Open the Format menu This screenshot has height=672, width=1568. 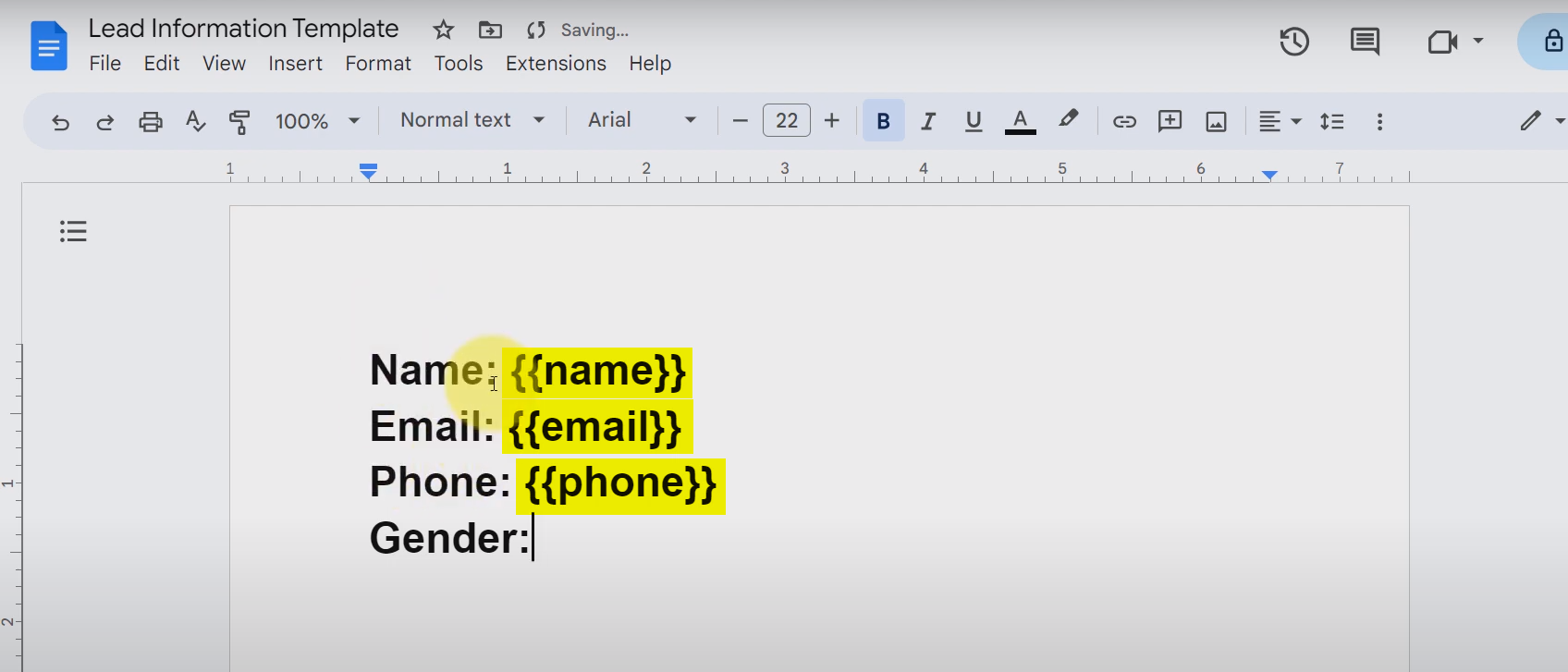pyautogui.click(x=378, y=64)
